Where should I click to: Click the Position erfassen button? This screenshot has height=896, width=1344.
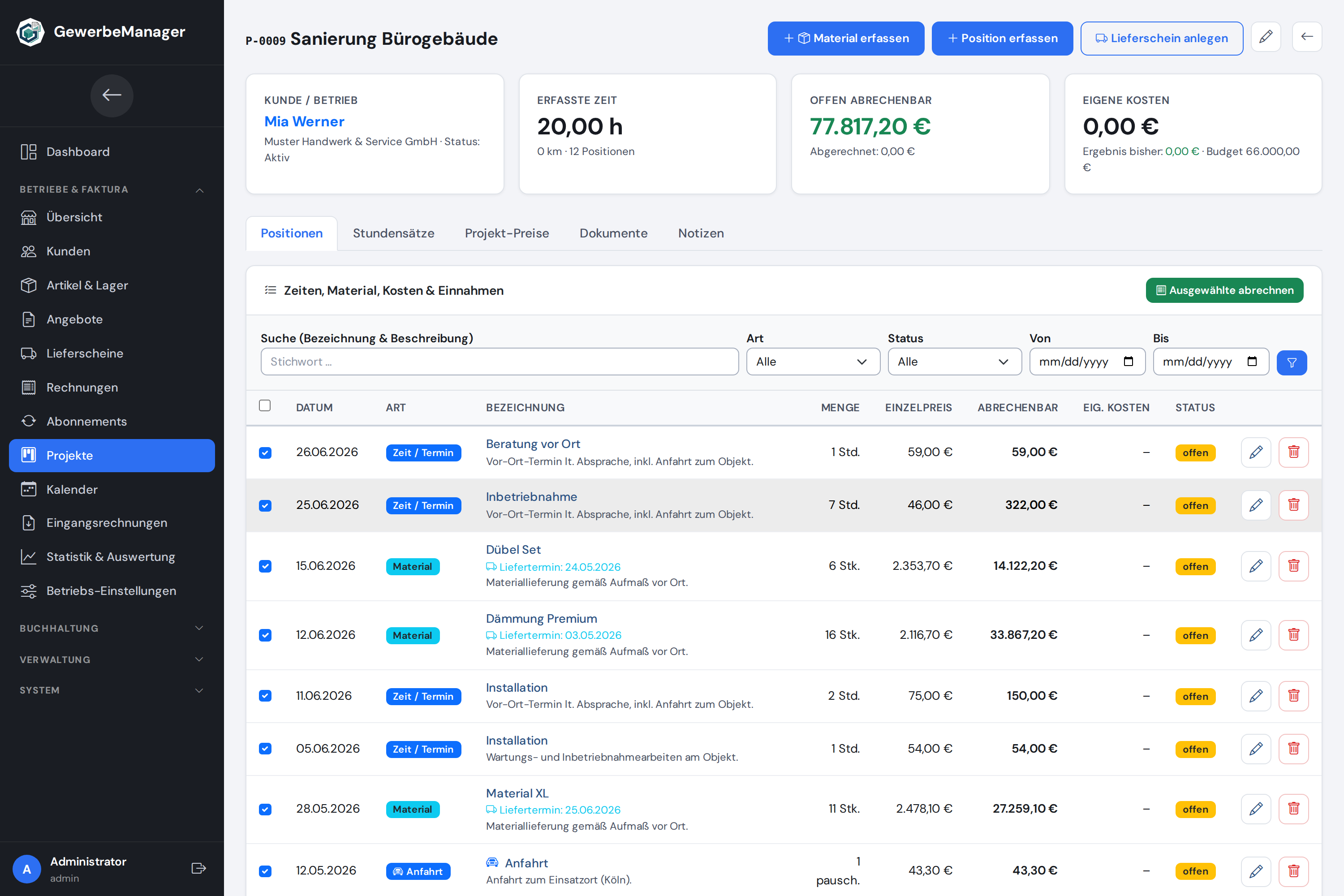pyautogui.click(x=1002, y=38)
